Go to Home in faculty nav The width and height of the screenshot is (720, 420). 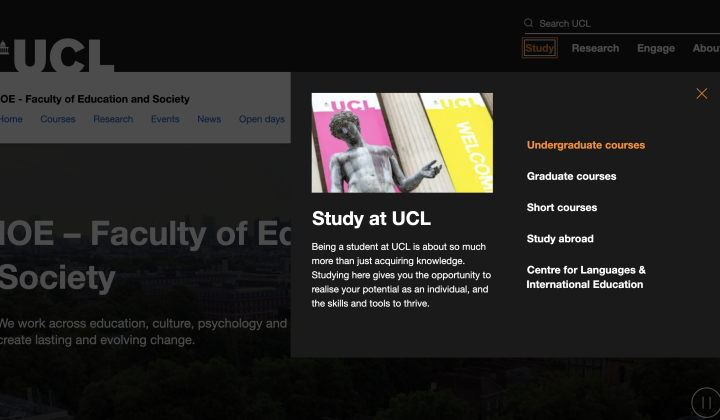coord(11,119)
